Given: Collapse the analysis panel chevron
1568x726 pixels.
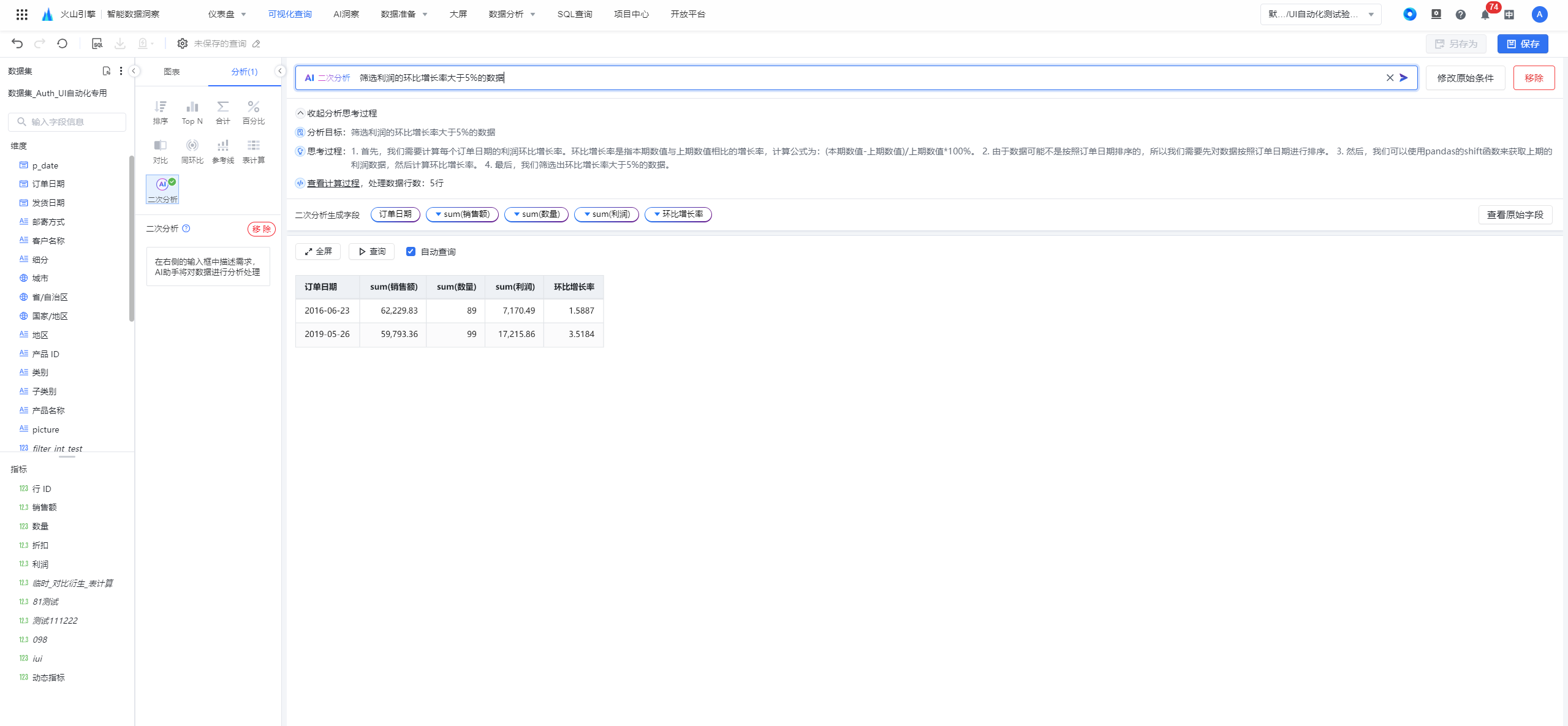Looking at the screenshot, I should (x=280, y=71).
